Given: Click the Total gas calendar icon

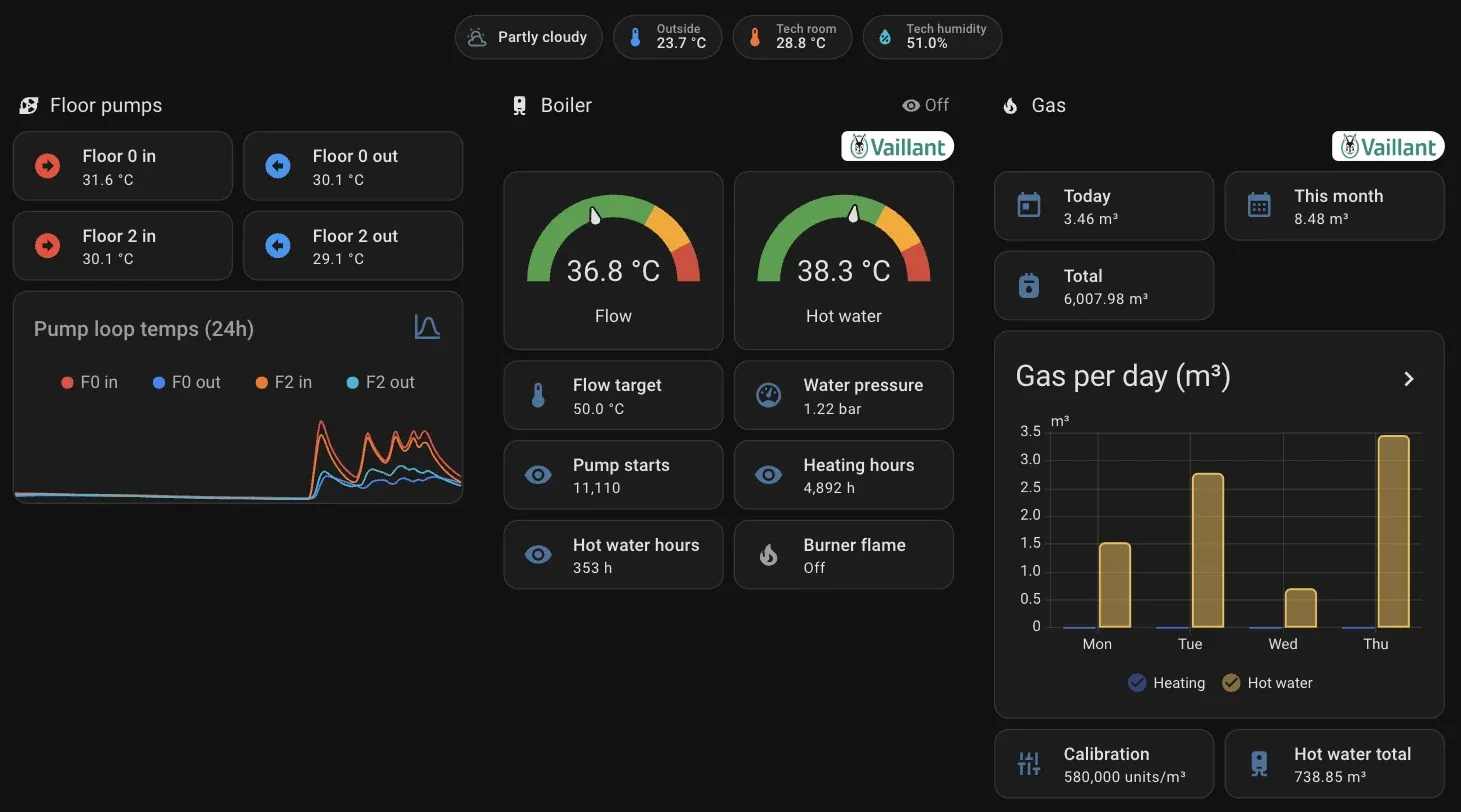Looking at the screenshot, I should pos(1029,286).
